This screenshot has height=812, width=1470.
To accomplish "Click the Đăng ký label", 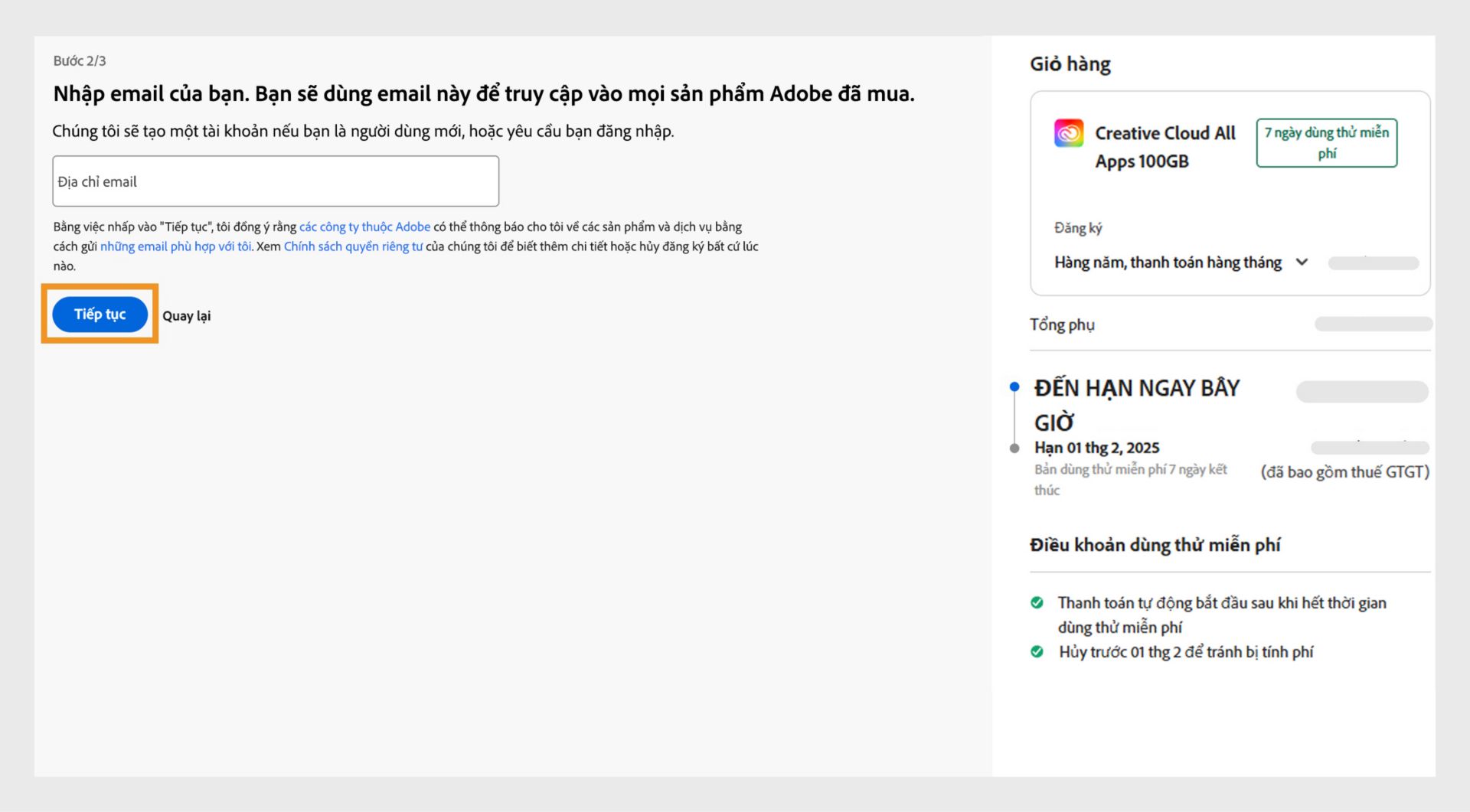I will (1078, 227).
